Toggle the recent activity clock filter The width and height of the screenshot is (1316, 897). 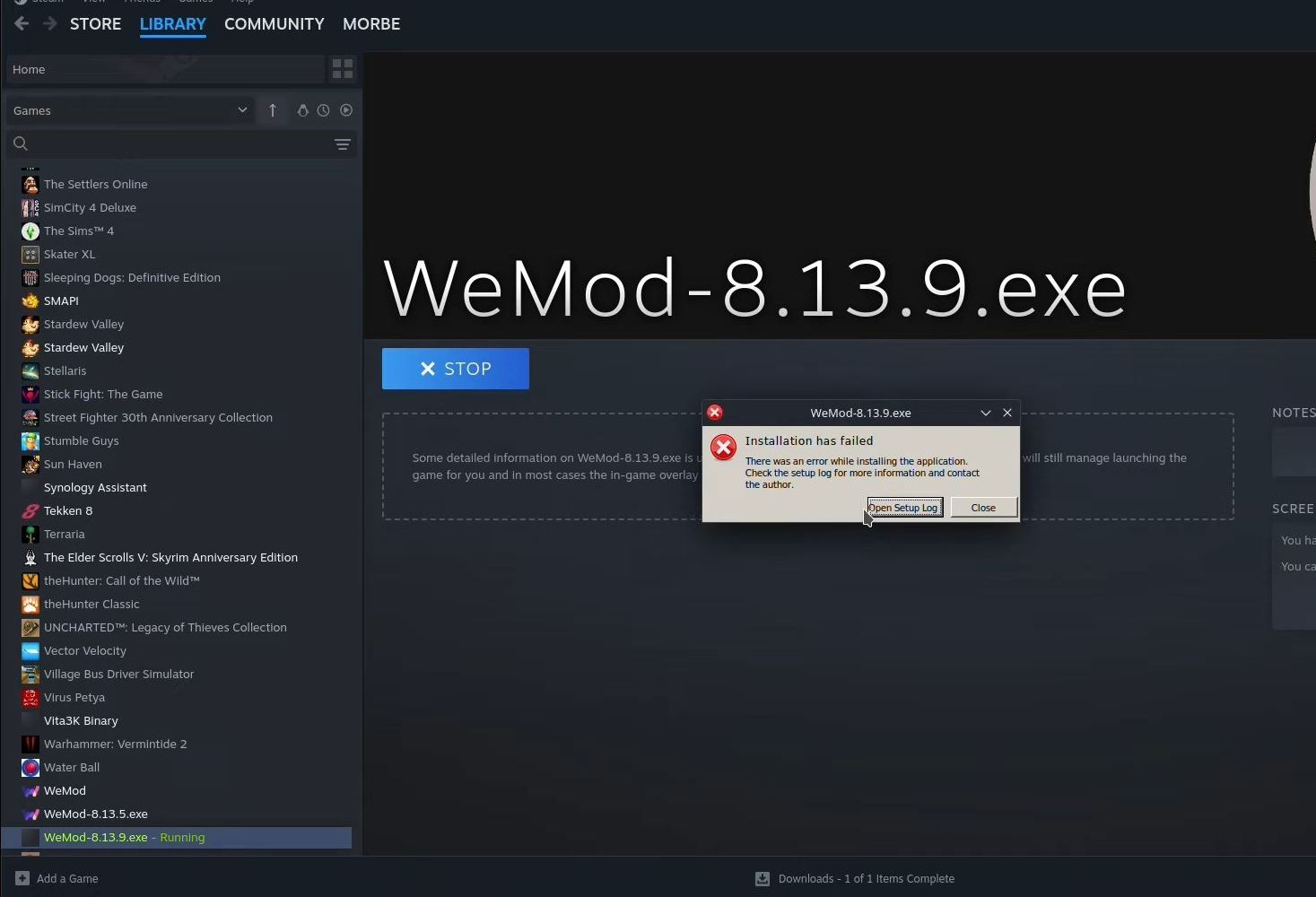324,110
